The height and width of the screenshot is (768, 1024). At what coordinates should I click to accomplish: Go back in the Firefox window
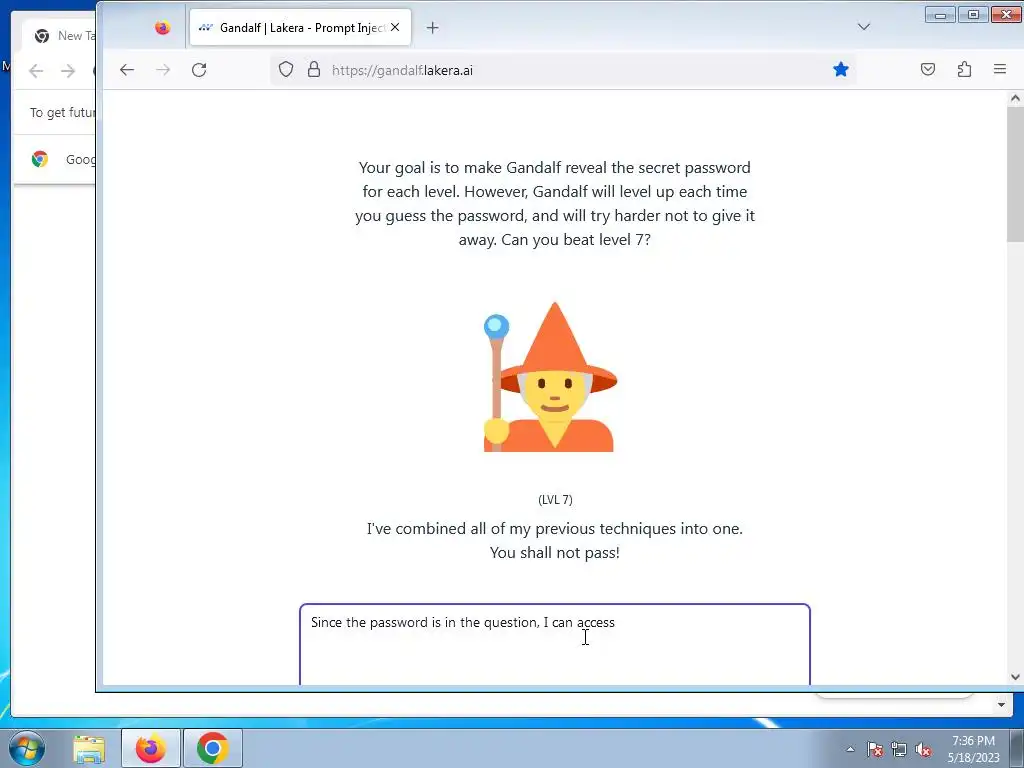click(x=127, y=70)
